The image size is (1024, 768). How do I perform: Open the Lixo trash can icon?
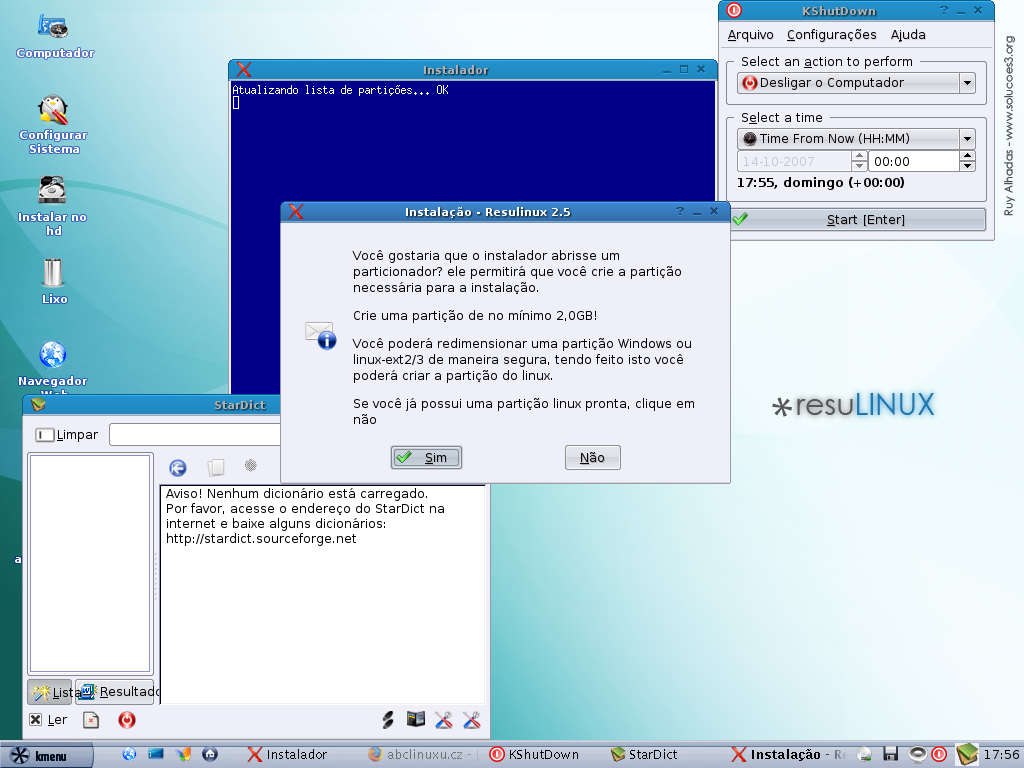(x=53, y=273)
